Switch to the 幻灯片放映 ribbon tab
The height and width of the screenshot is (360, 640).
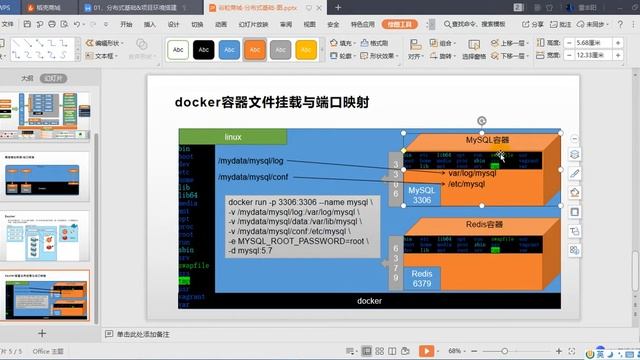click(x=253, y=24)
